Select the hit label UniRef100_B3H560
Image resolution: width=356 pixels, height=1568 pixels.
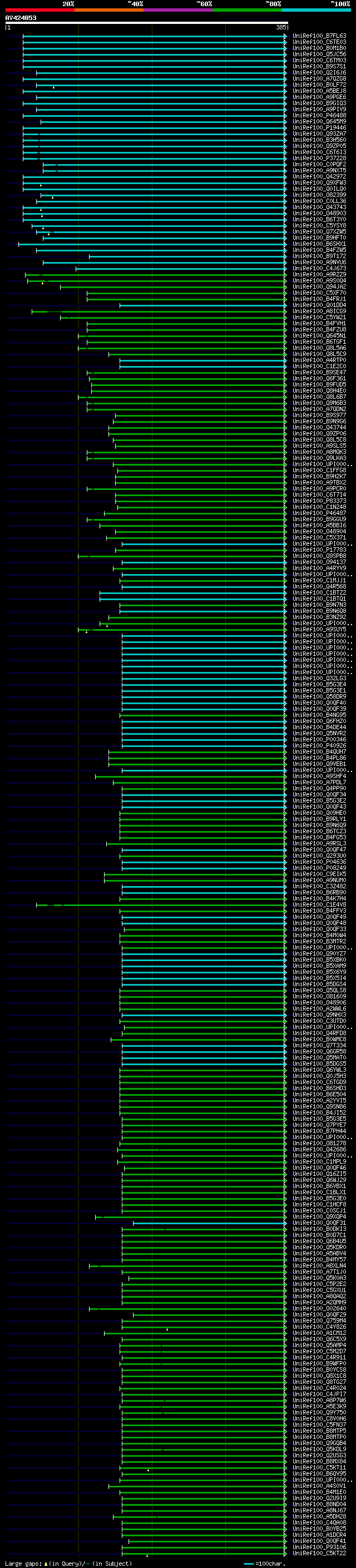point(319,140)
